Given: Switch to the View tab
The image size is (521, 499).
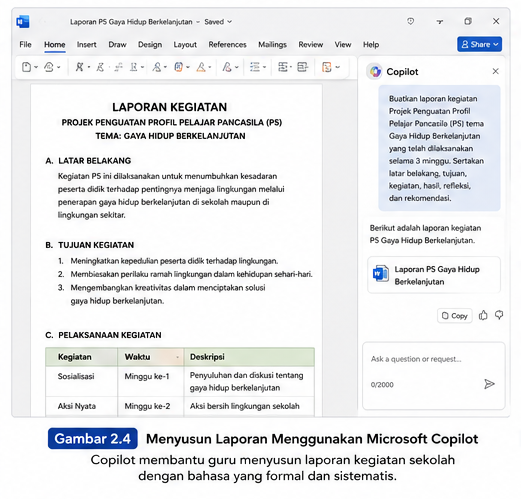Looking at the screenshot, I should pyautogui.click(x=343, y=45).
